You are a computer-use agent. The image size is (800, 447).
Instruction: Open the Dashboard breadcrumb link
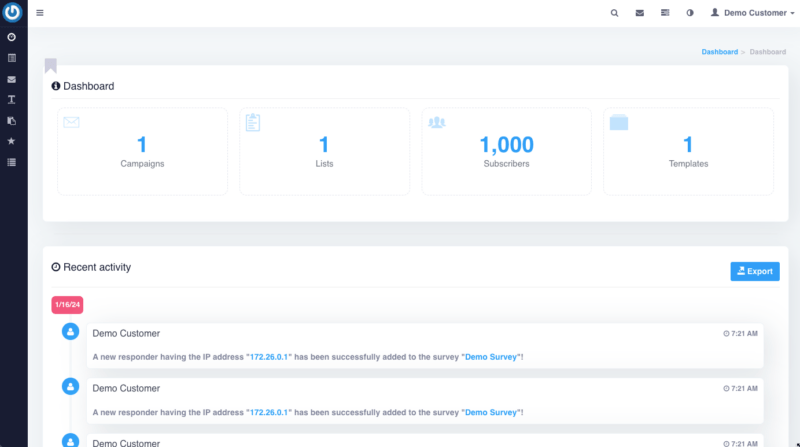[719, 51]
